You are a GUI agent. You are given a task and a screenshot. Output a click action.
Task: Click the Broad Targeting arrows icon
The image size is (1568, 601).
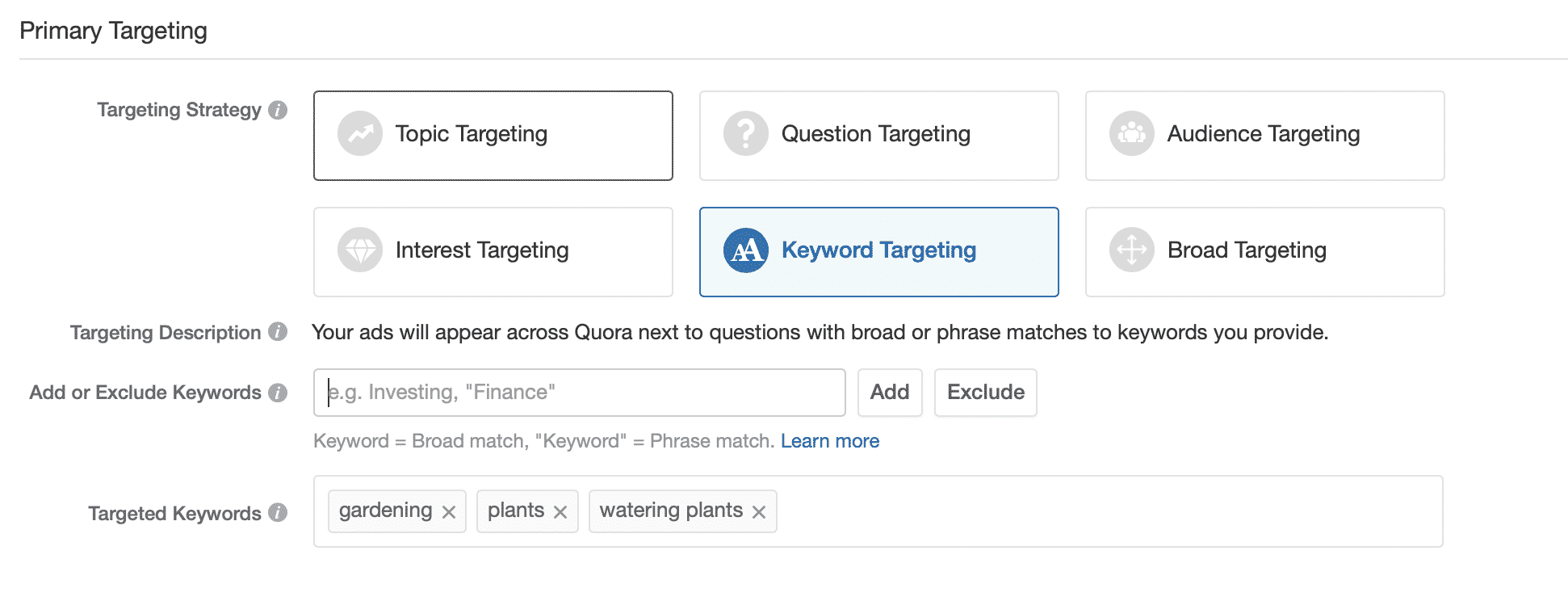(1132, 250)
